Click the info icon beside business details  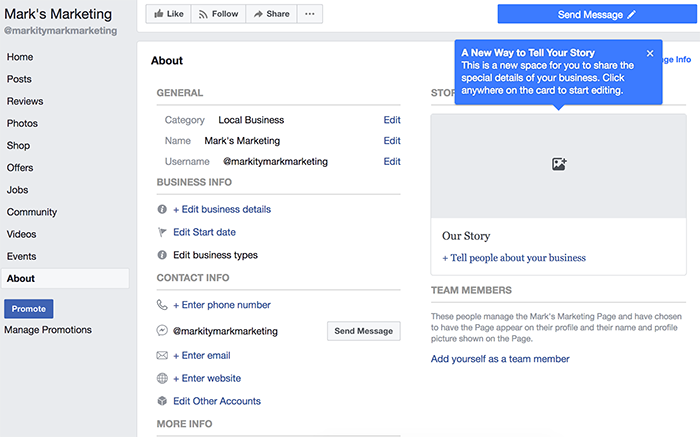coord(162,209)
